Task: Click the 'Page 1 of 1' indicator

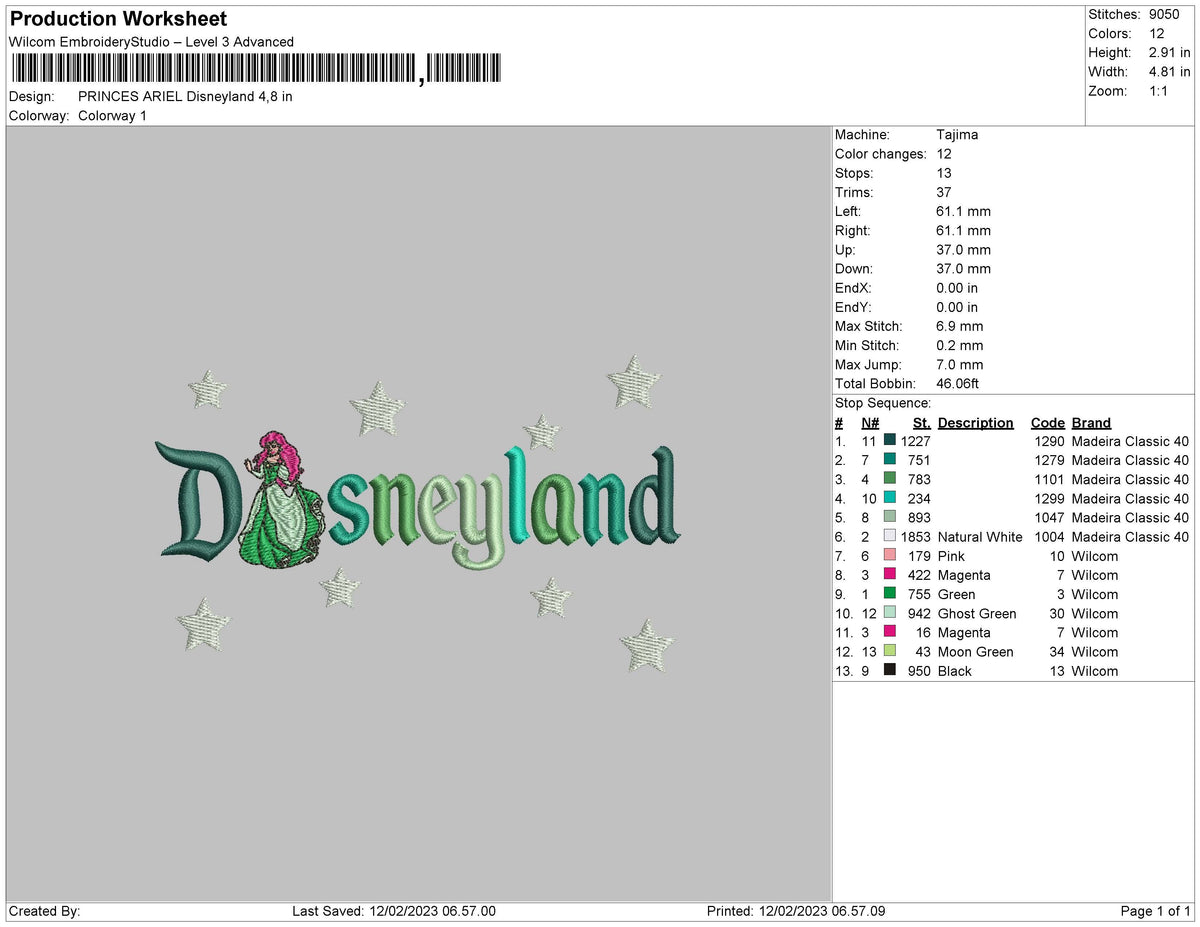Action: (x=1156, y=911)
